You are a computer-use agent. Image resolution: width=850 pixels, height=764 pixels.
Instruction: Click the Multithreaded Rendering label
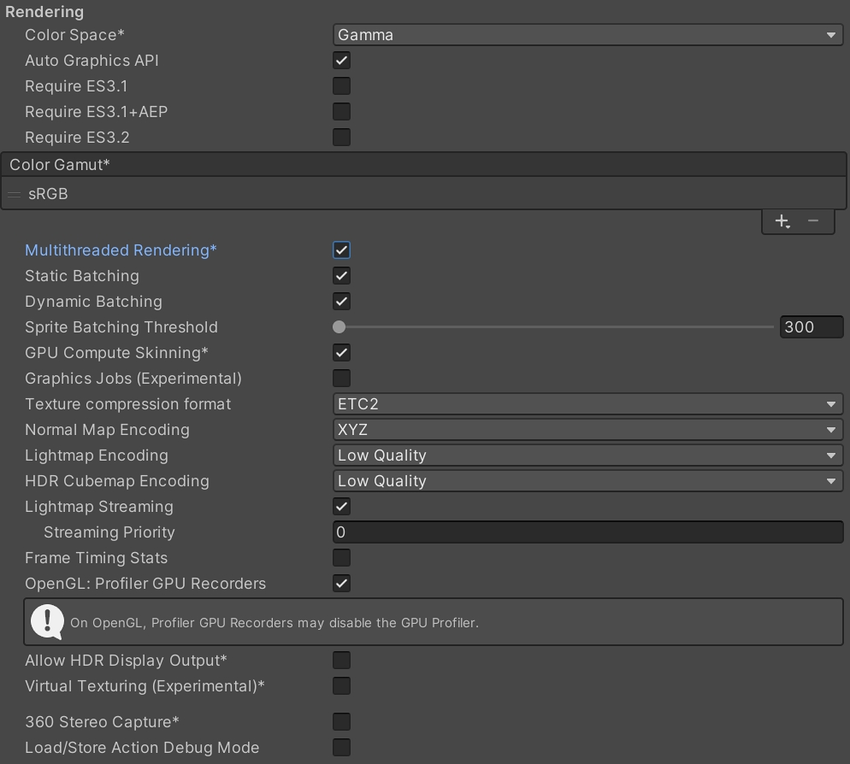point(120,250)
